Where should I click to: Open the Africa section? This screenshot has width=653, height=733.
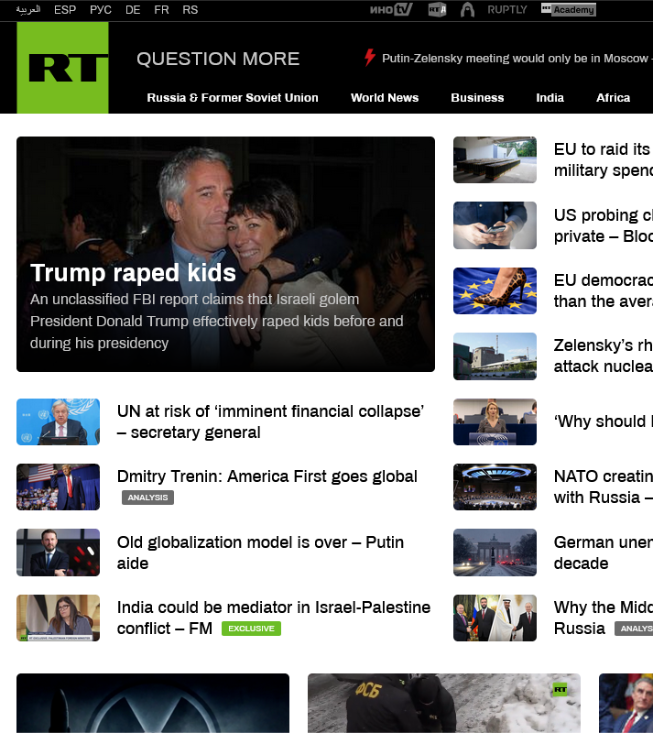[x=613, y=98]
